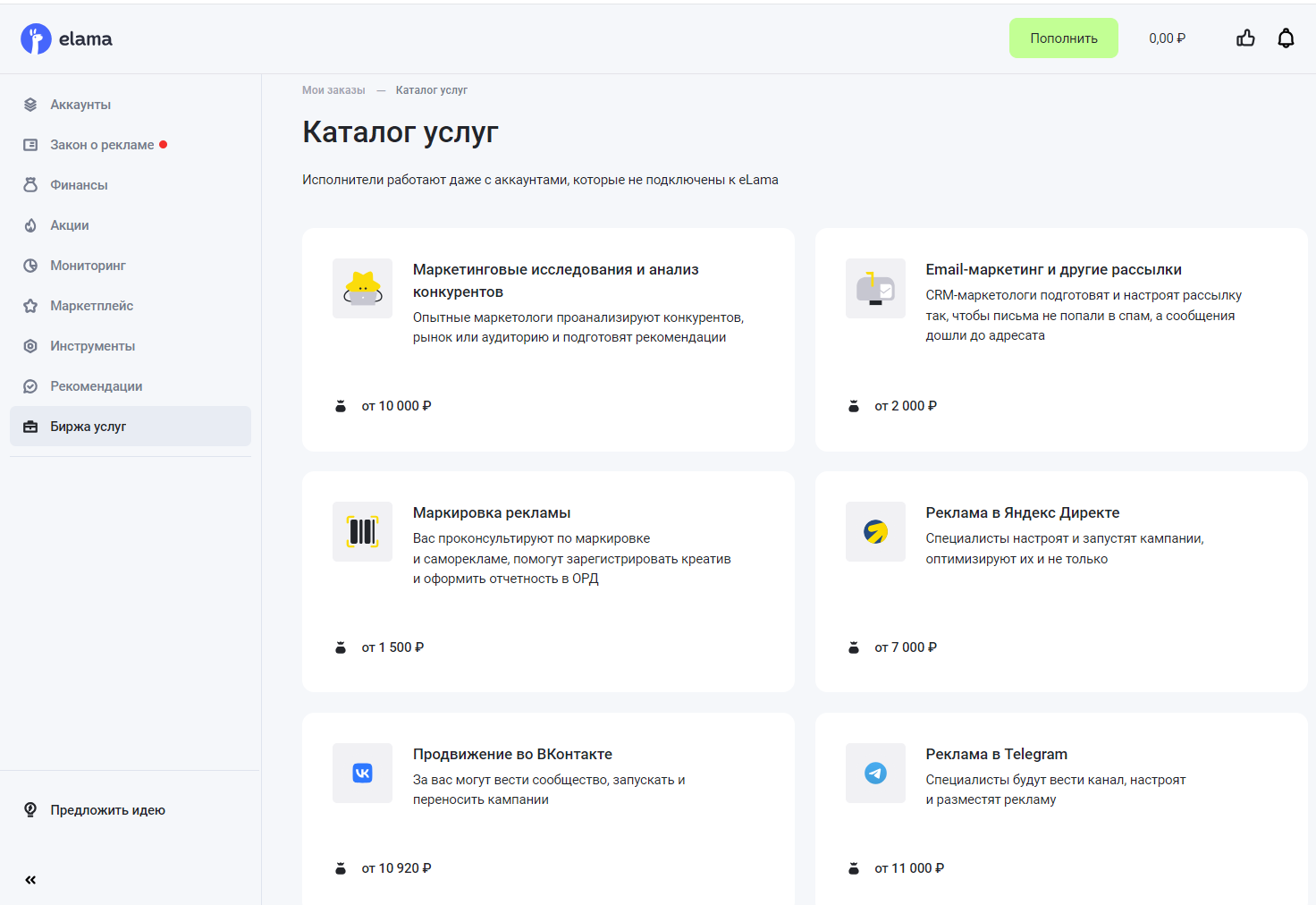
Task: Click the Каталог услуг breadcrumb
Action: (x=432, y=90)
